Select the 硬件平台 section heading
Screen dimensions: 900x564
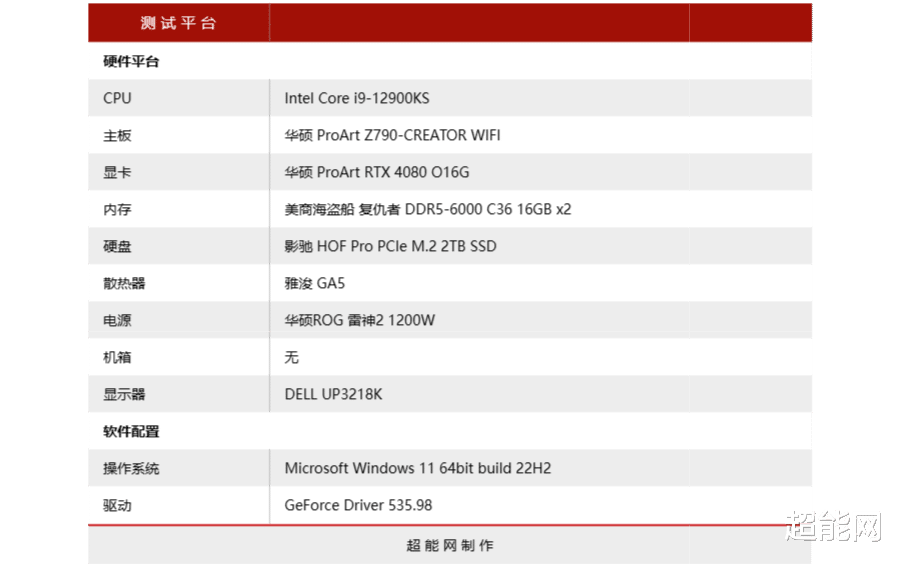[x=131, y=61]
